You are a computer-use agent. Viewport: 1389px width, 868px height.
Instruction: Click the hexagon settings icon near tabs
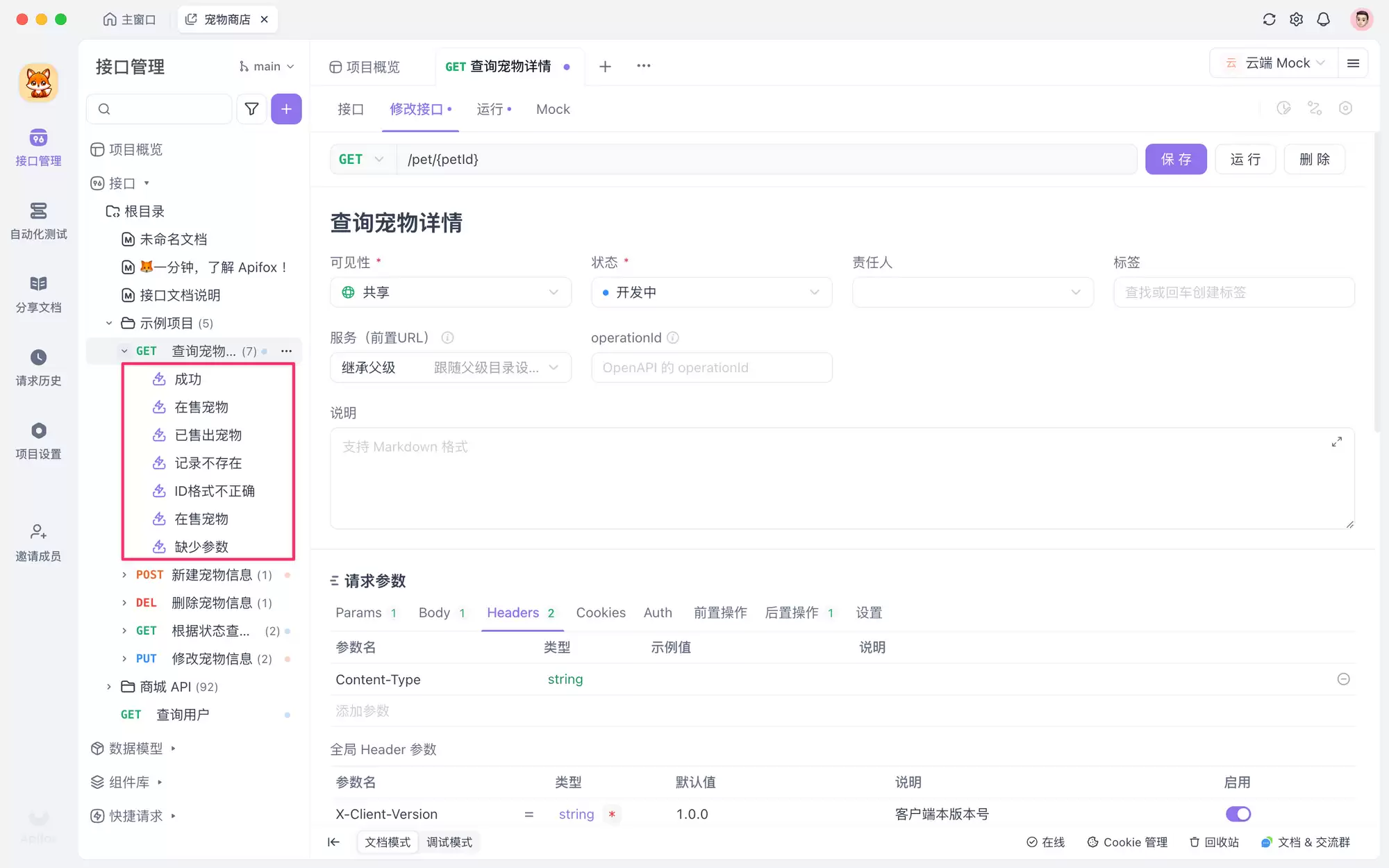(x=1345, y=108)
